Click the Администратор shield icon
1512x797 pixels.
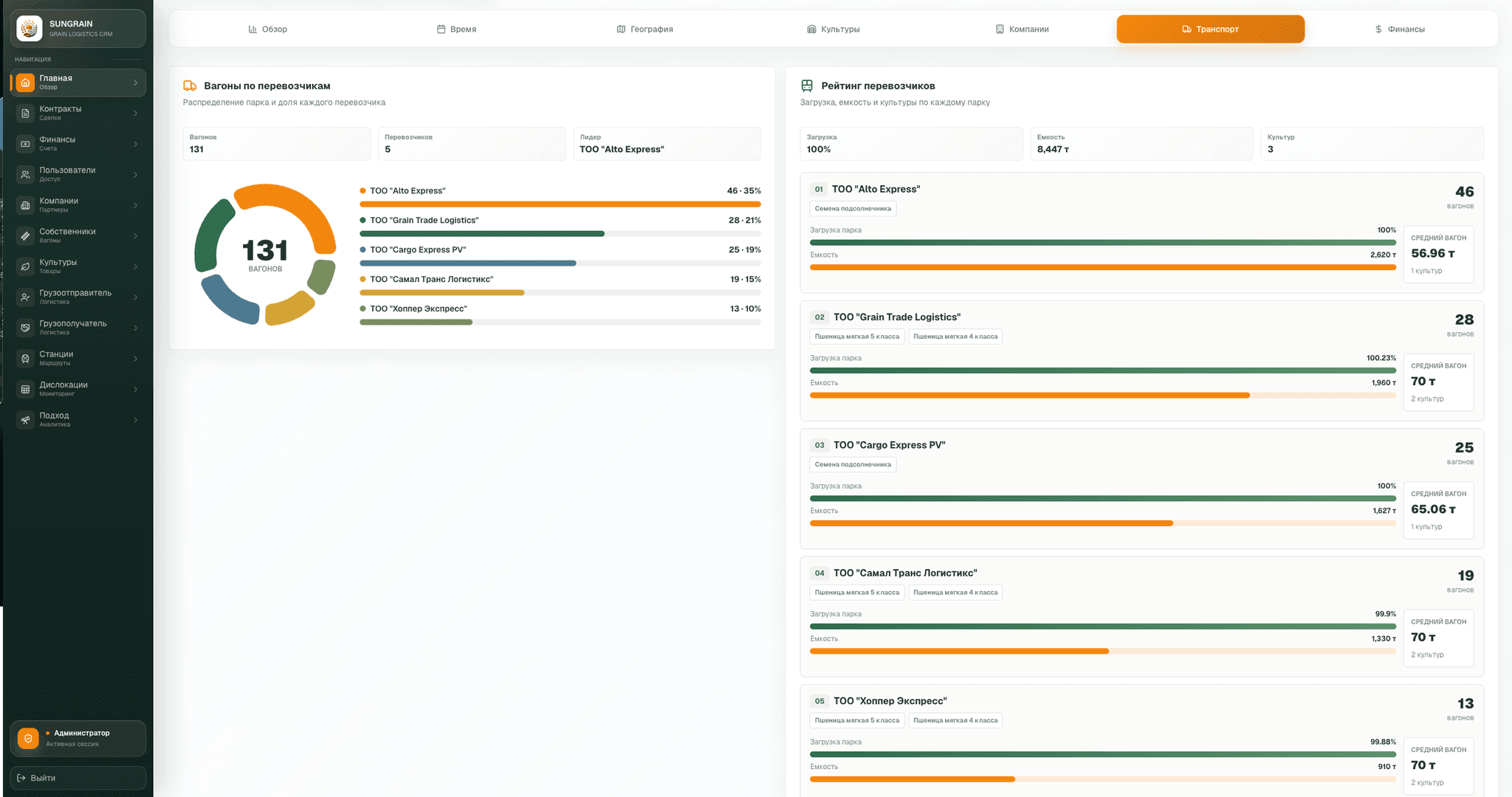(28, 738)
